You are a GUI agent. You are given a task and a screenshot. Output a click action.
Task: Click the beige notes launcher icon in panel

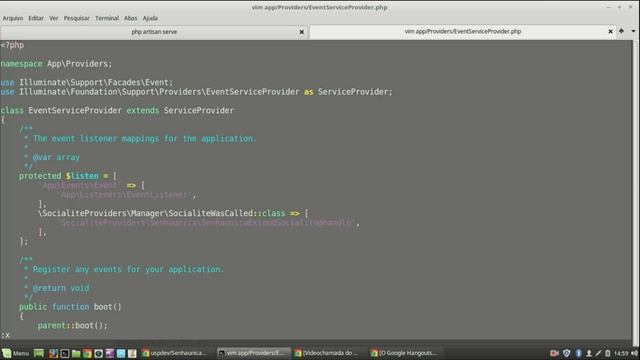132,353
